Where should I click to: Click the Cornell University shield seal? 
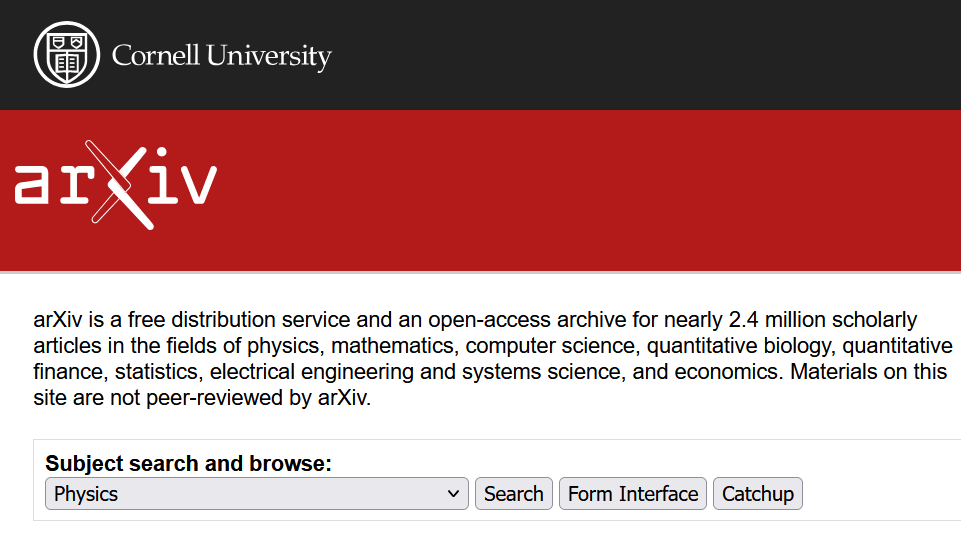(x=67, y=55)
